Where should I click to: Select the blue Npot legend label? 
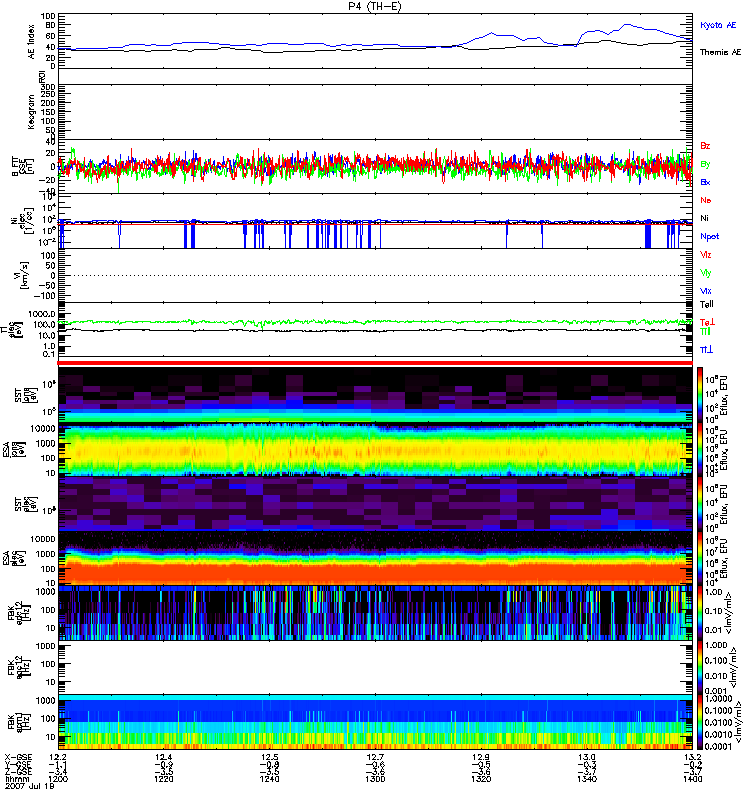710,237
